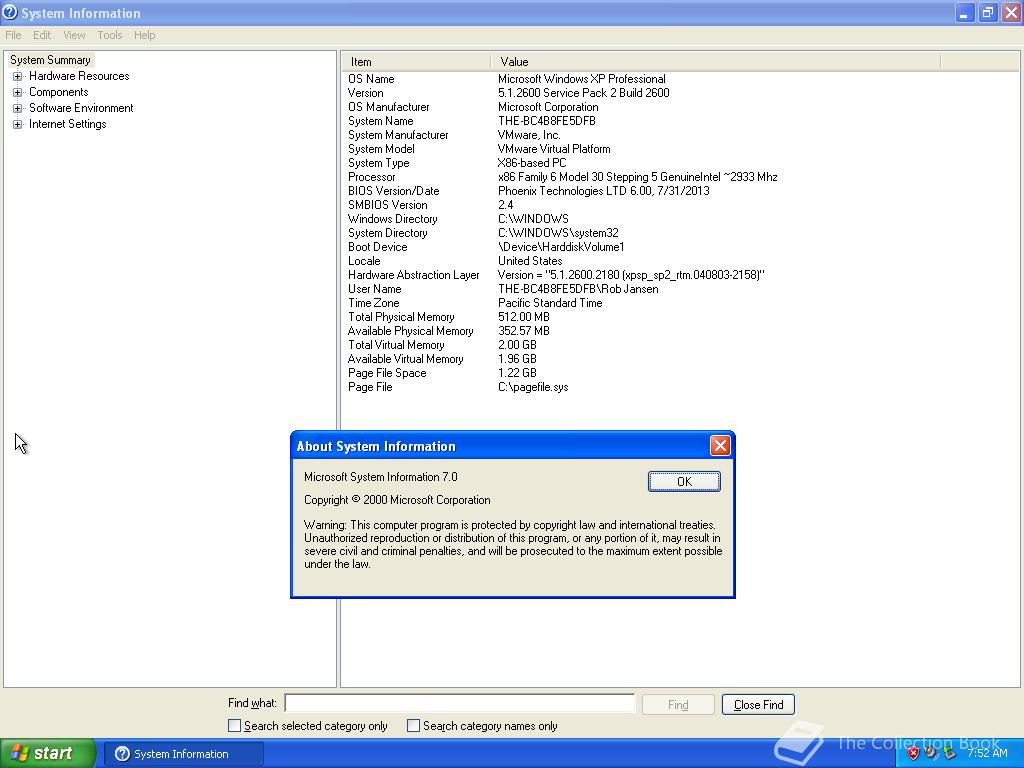Expand the Internet Settings node
This screenshot has width=1024, height=768.
(x=18, y=124)
